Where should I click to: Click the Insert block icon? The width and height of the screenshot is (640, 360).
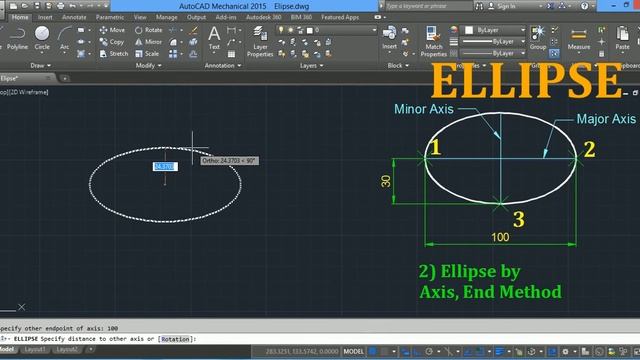389,38
